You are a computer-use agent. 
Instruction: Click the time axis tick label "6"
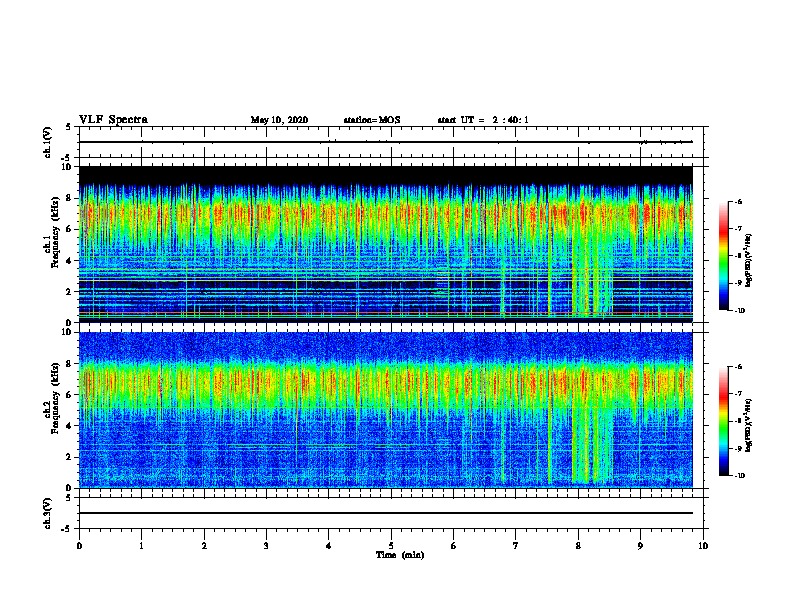pyautogui.click(x=454, y=546)
